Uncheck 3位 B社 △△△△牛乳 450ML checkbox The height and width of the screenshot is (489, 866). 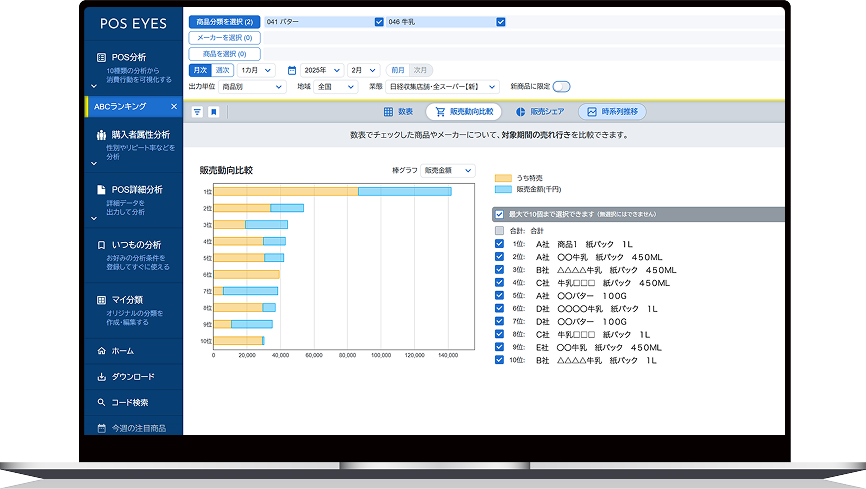(499, 270)
